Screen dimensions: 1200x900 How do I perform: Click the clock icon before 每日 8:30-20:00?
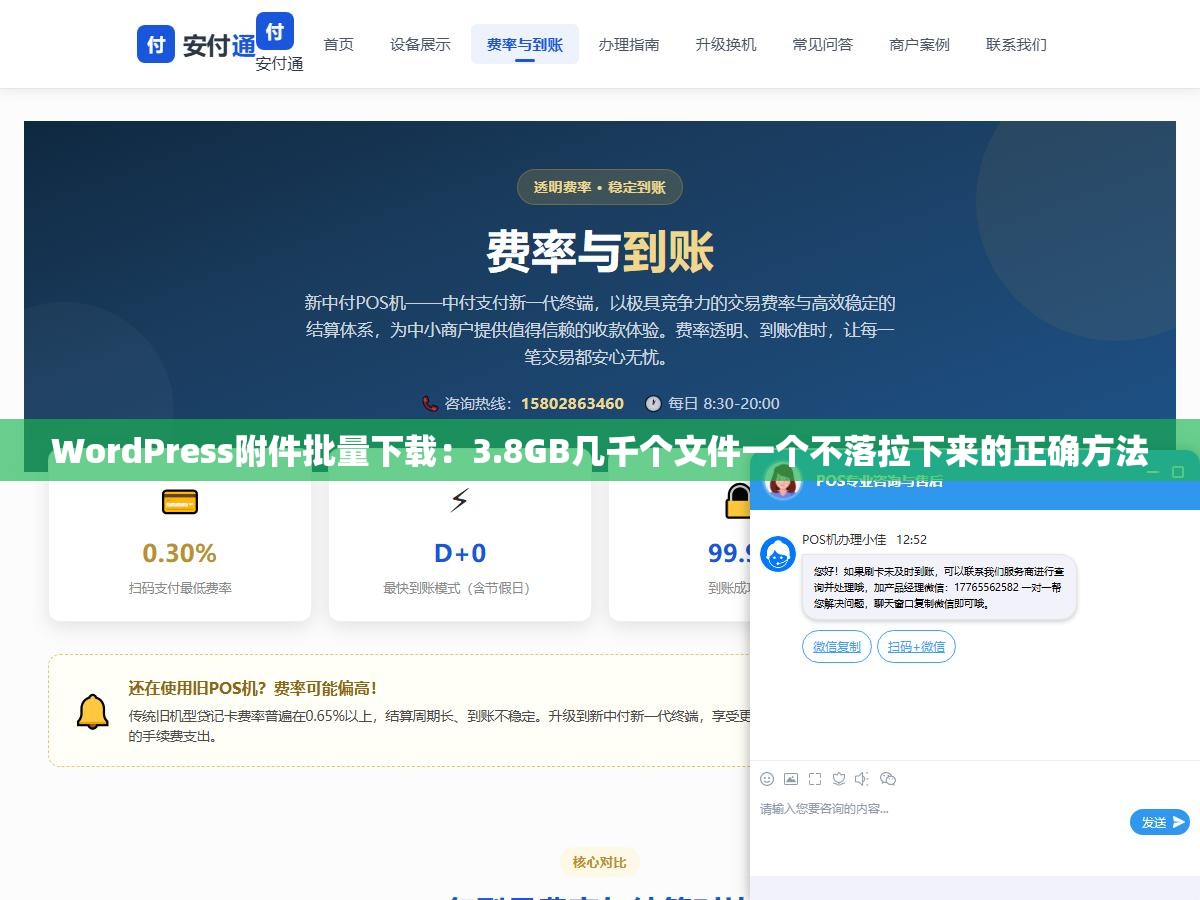(x=653, y=404)
